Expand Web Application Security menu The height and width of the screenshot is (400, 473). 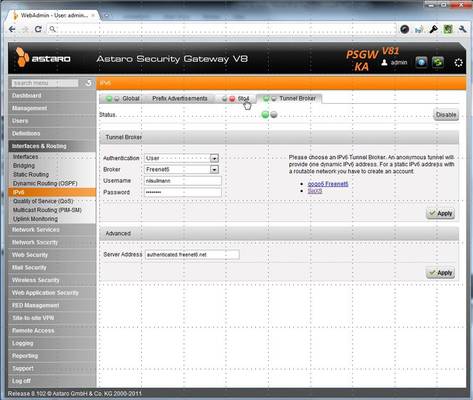point(52,293)
